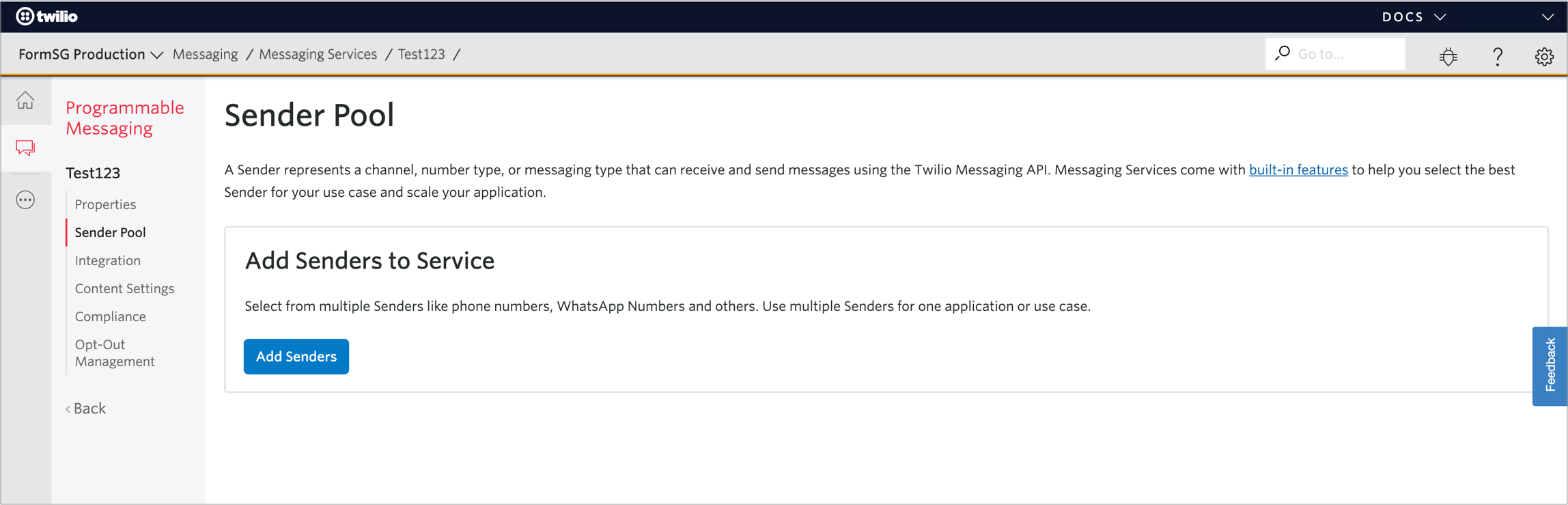Click the Test123 service name in sidebar
1568x505 pixels.
click(93, 173)
